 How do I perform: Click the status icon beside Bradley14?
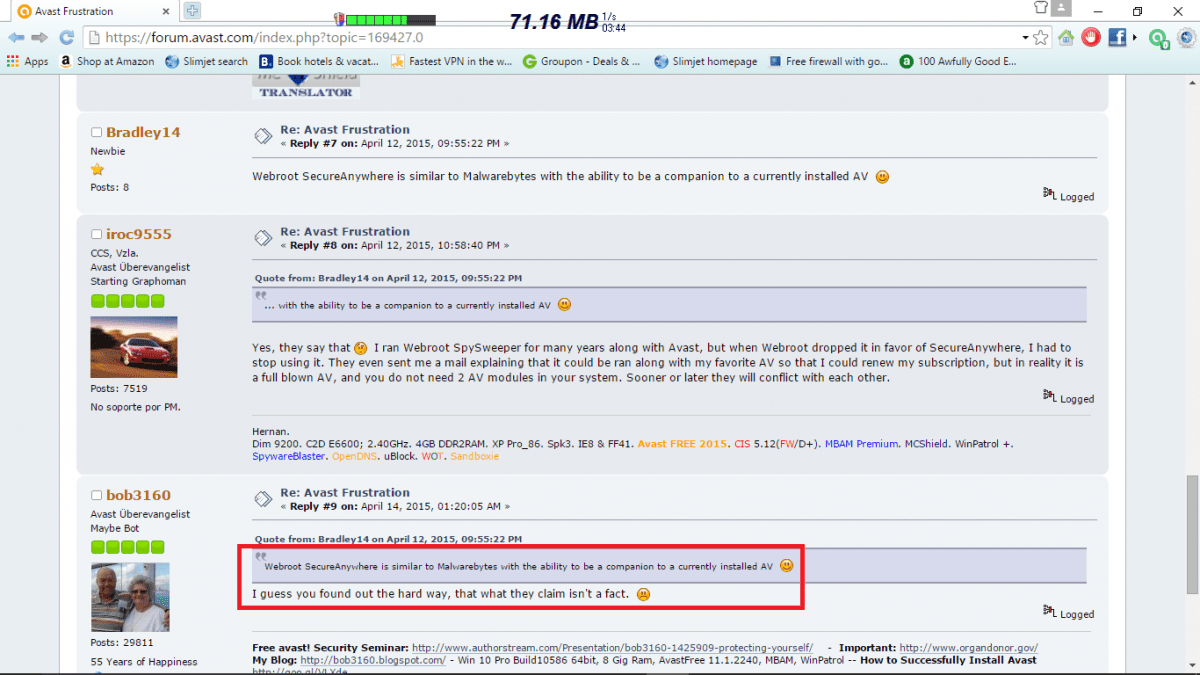coord(96,132)
